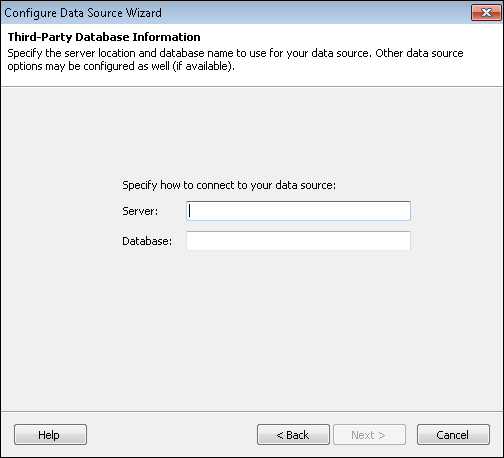Advance using the "Next >" button
504x458 pixels.
pos(369,435)
